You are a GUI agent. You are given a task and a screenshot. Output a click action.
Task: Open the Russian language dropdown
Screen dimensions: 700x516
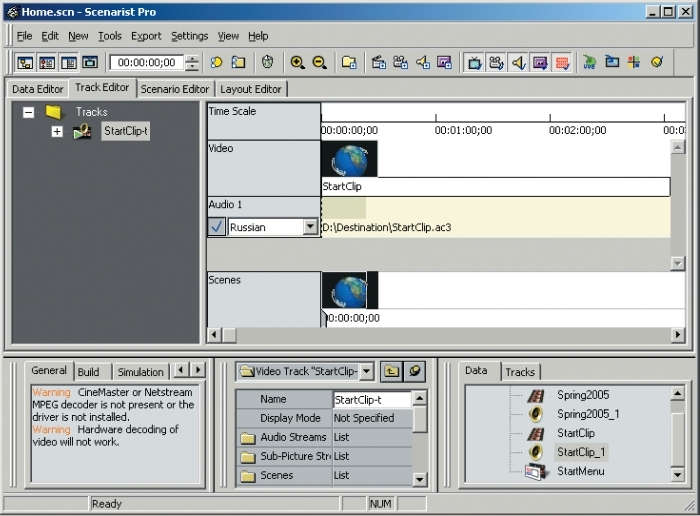pos(310,227)
